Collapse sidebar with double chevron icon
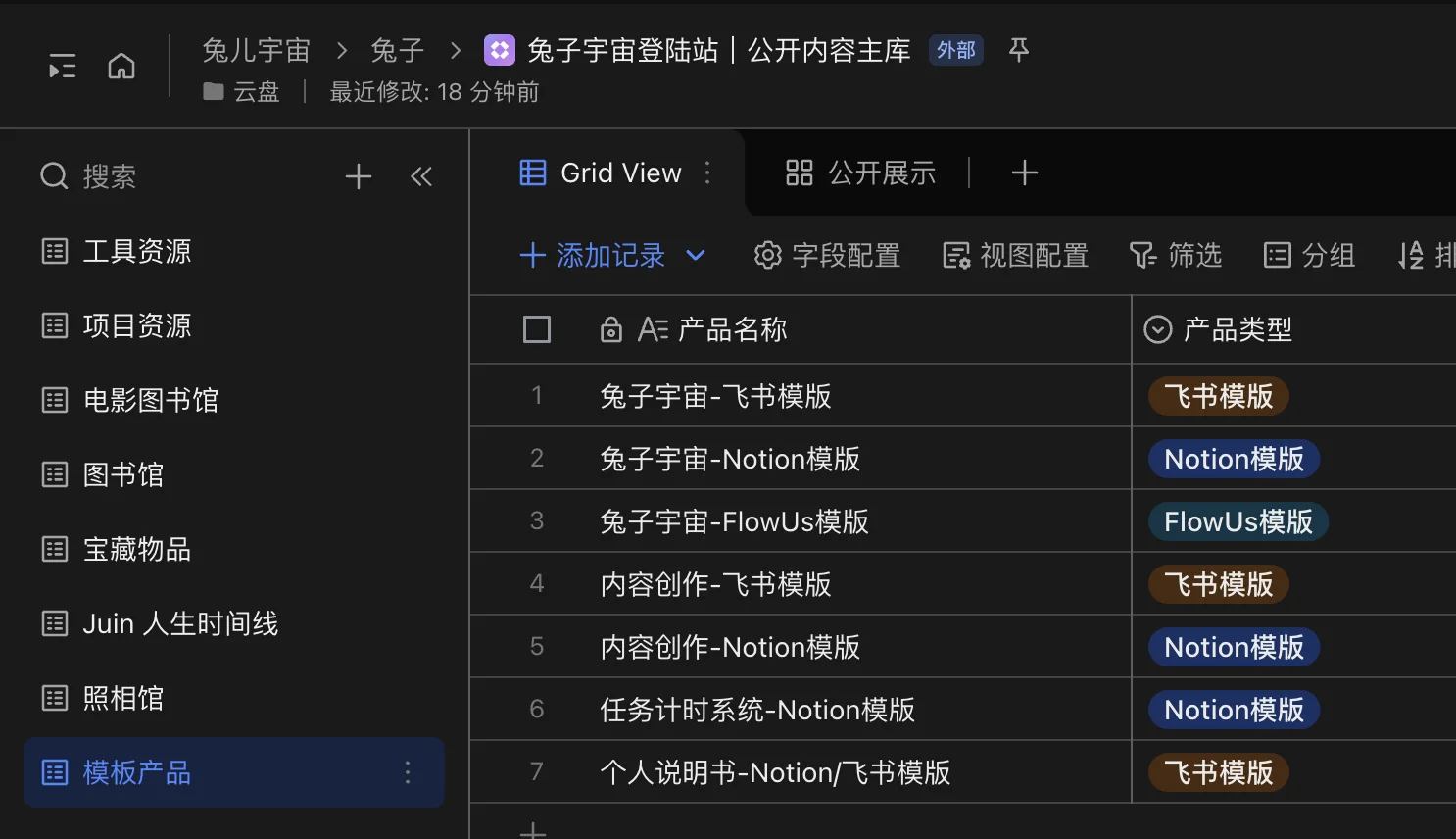 click(x=421, y=176)
